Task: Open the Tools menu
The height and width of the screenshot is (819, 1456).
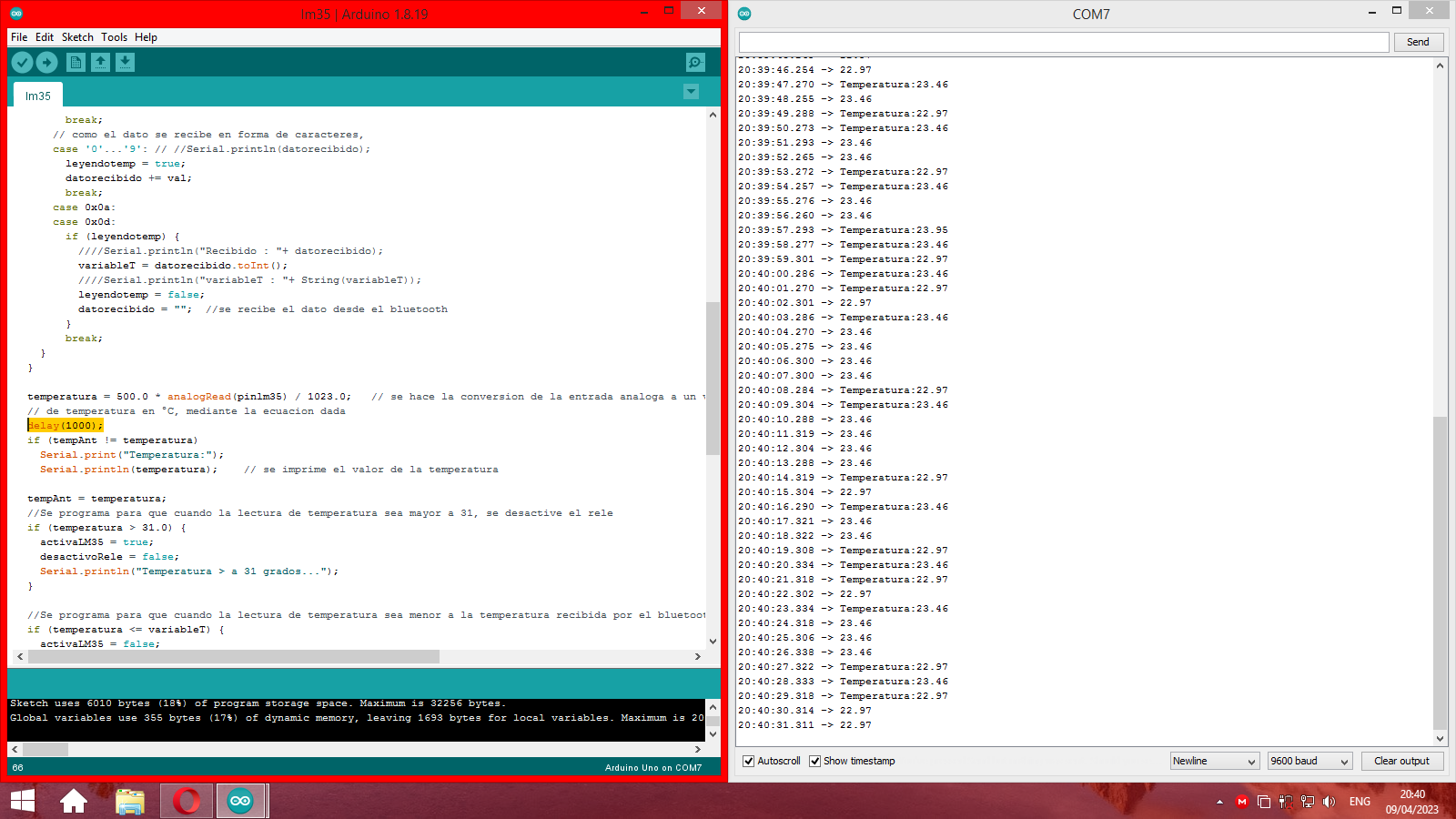Action: click(114, 37)
